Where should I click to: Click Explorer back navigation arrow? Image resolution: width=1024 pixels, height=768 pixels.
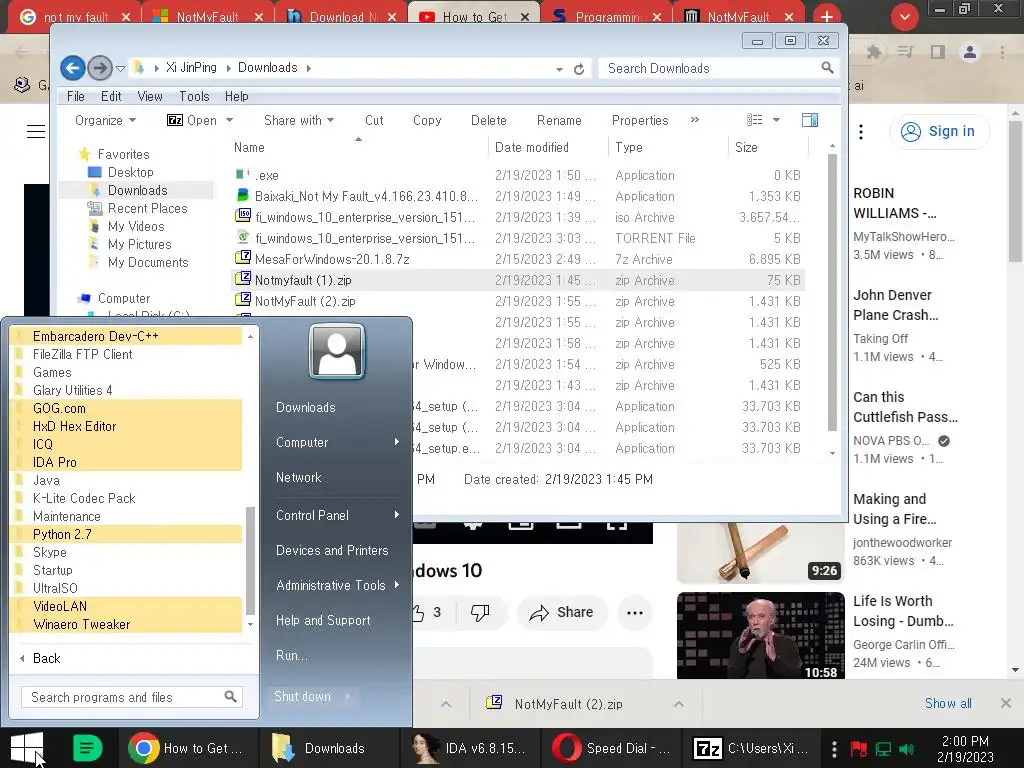pos(72,68)
